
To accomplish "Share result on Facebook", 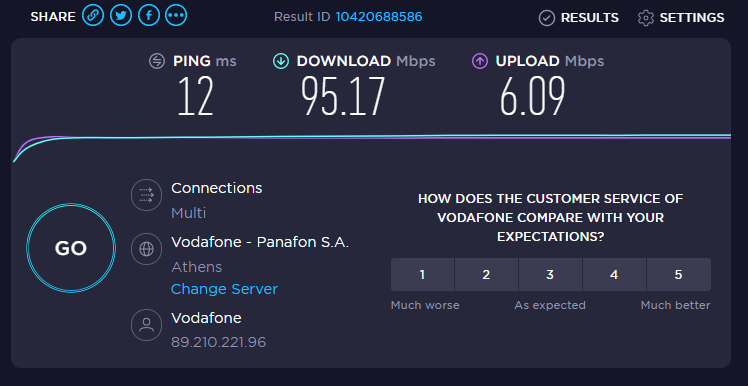I will tap(149, 16).
